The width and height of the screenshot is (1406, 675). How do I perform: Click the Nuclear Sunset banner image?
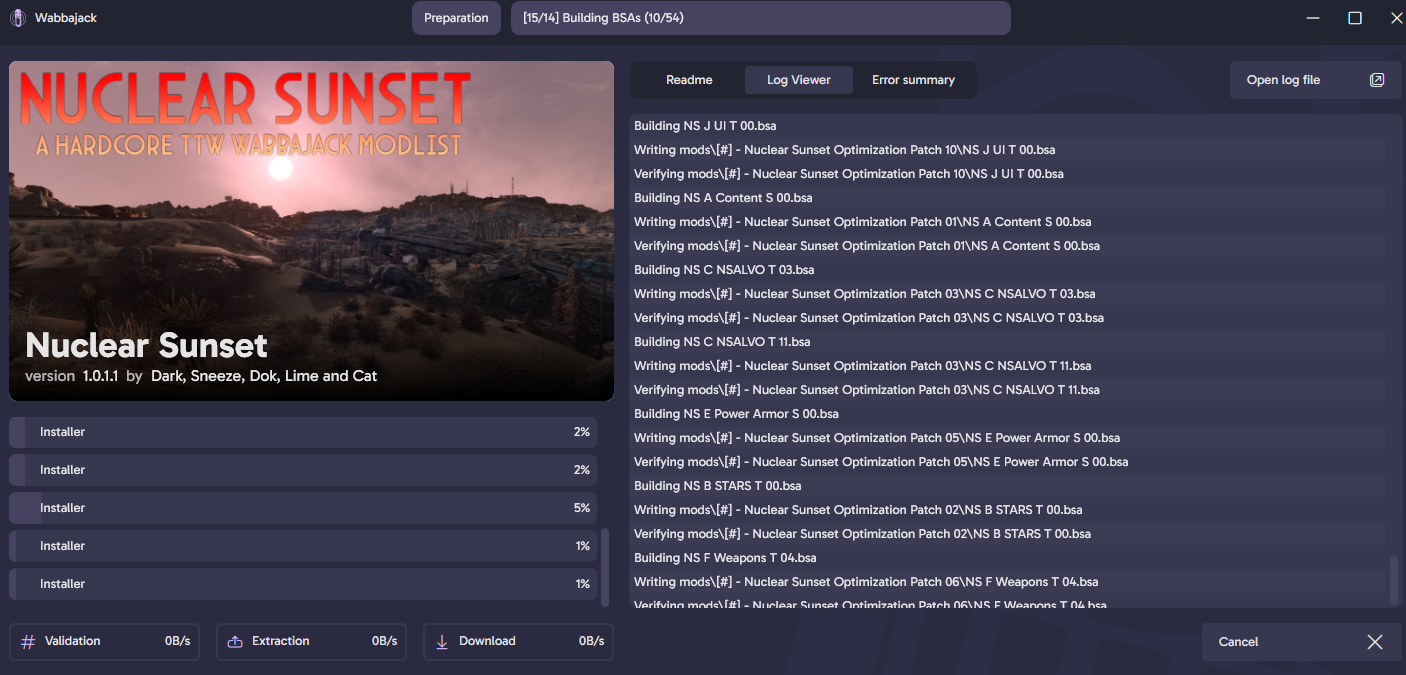[311, 231]
